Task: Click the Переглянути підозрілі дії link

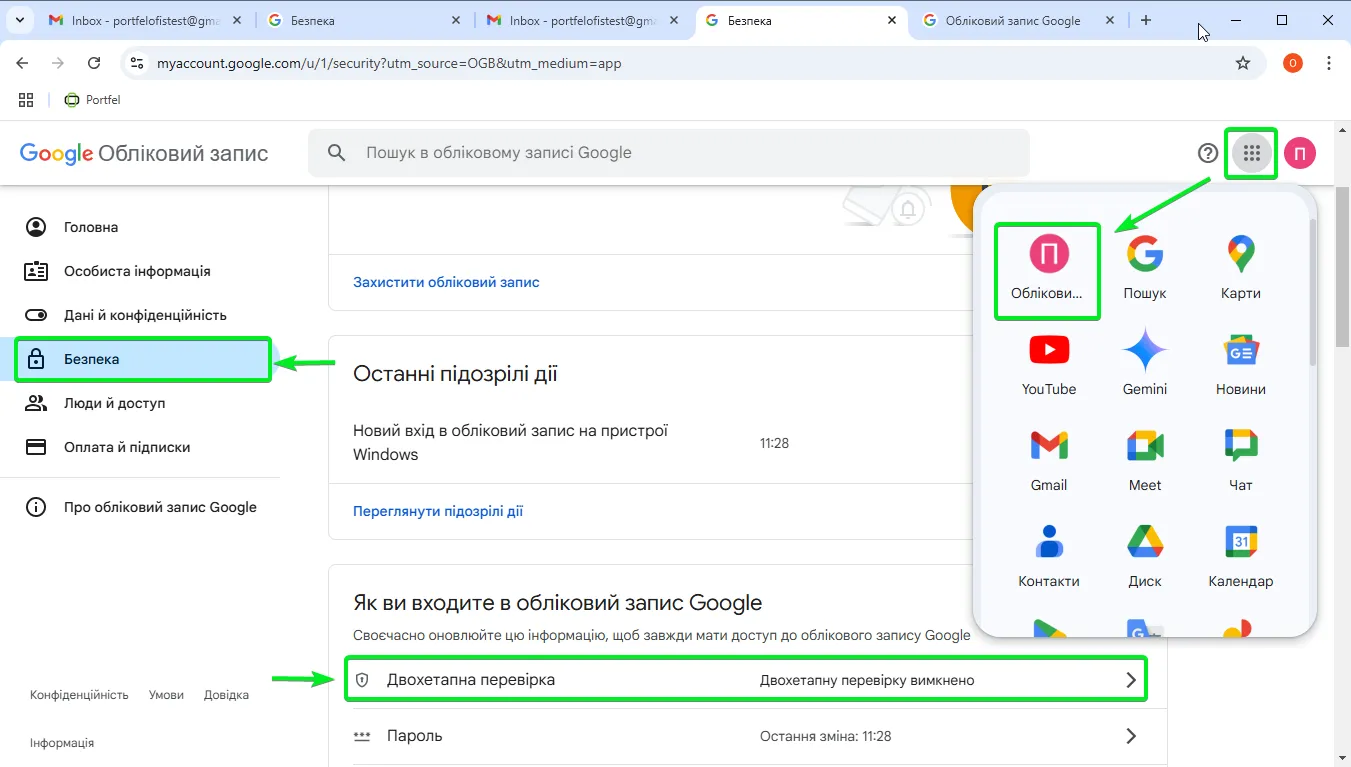Action: 438,511
